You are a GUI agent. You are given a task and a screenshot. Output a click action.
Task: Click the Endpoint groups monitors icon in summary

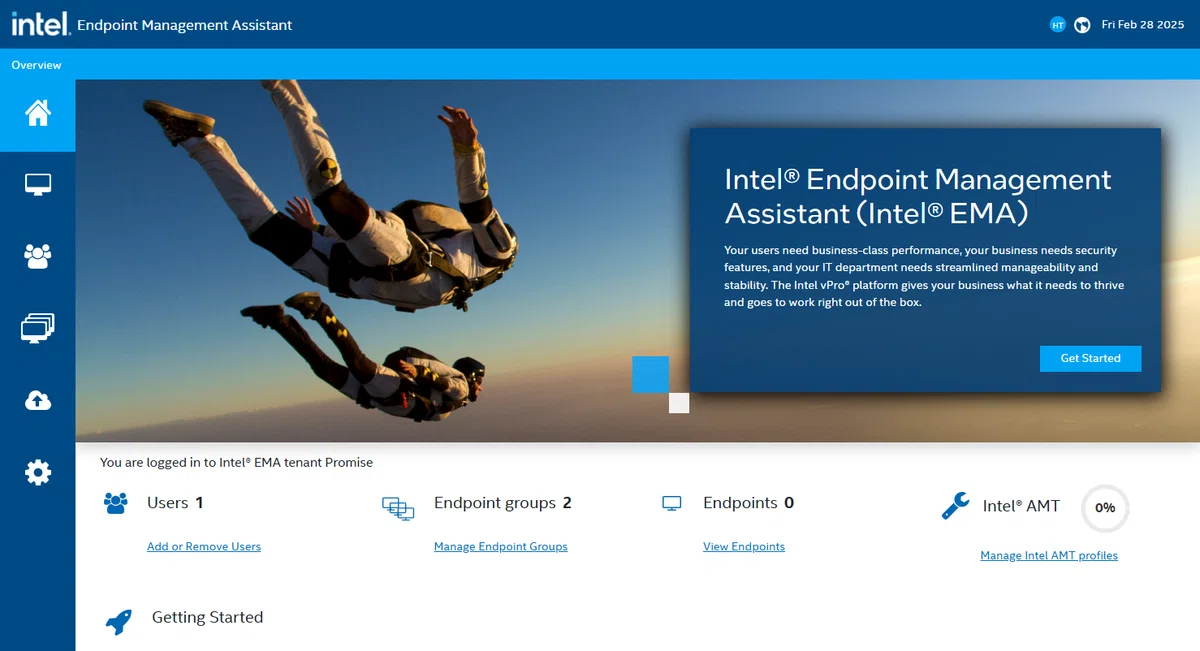tap(398, 508)
